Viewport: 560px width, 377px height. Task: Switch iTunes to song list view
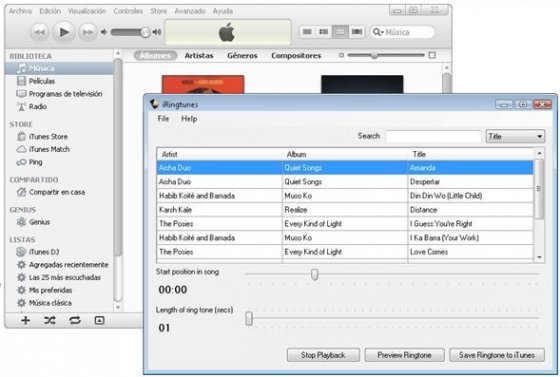point(307,32)
